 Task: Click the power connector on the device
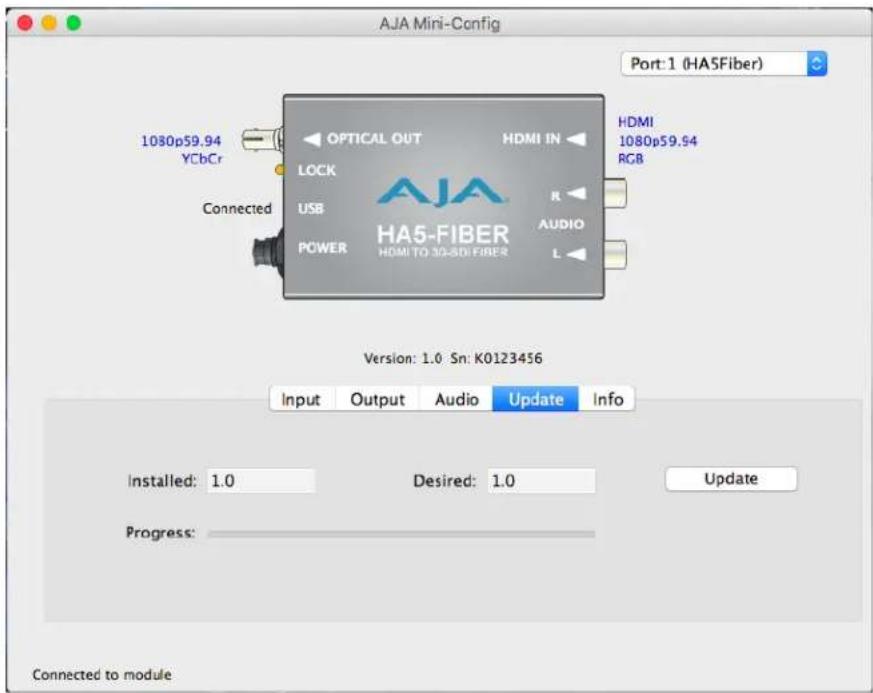(268, 255)
